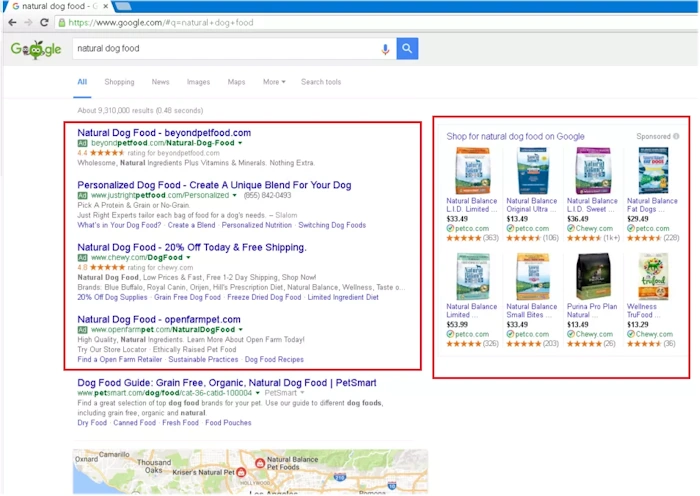Click the green padlock security icon
Viewport: 700px width, 496px height.
tap(62, 22)
